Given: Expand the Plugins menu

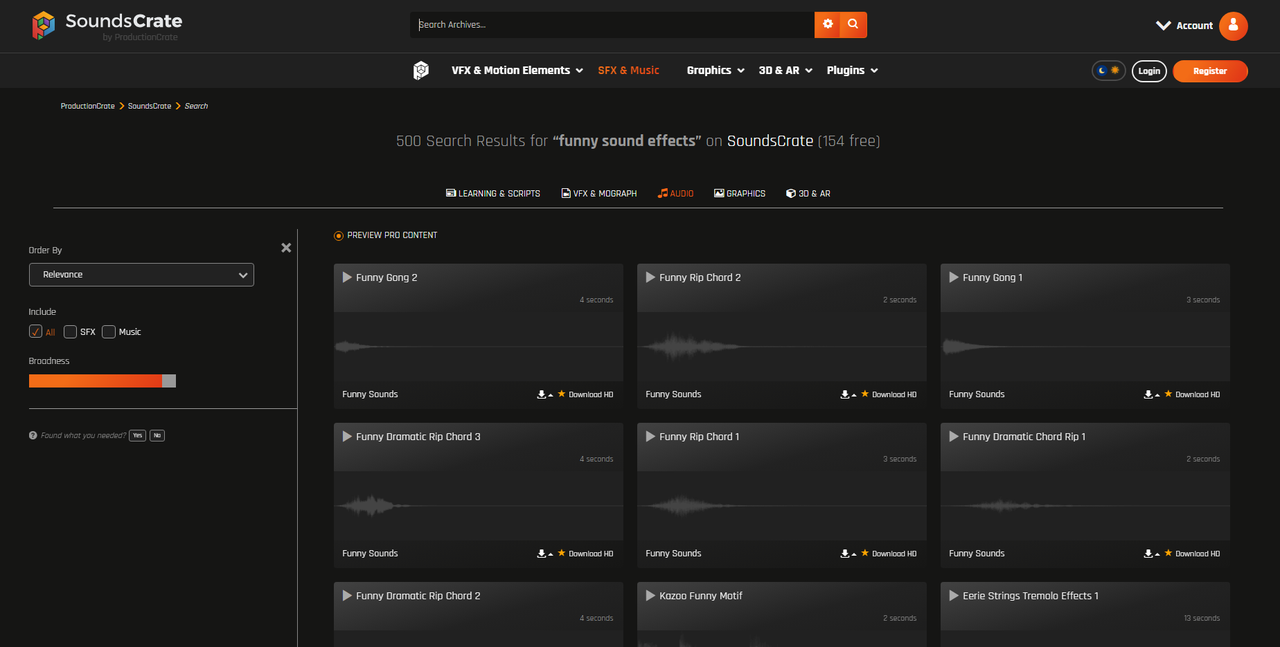Looking at the screenshot, I should coord(852,70).
